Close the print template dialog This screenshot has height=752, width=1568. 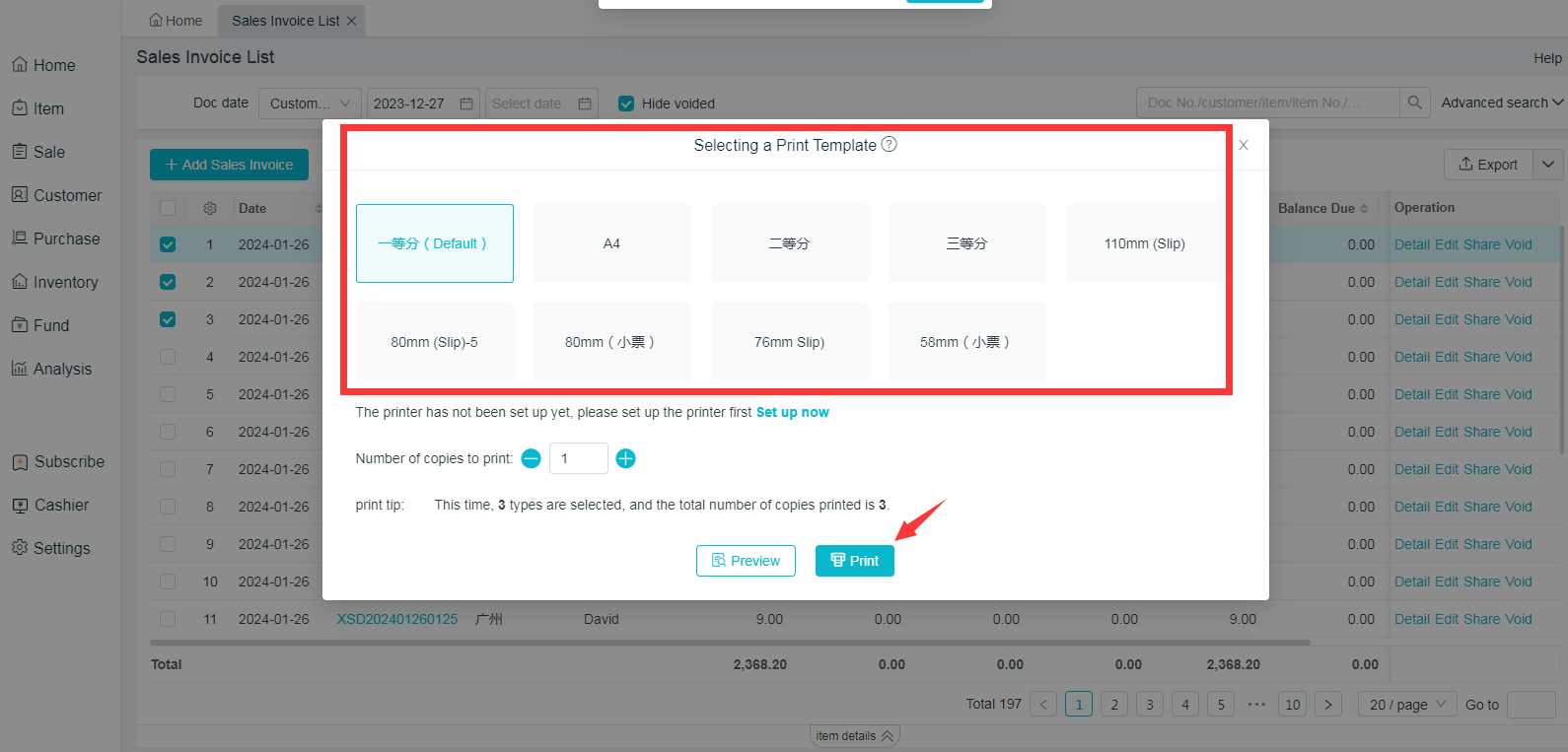pos(1244,145)
